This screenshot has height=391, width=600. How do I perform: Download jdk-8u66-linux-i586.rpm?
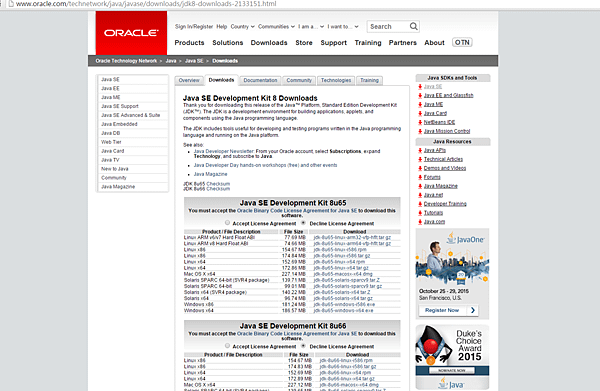[x=346, y=360]
